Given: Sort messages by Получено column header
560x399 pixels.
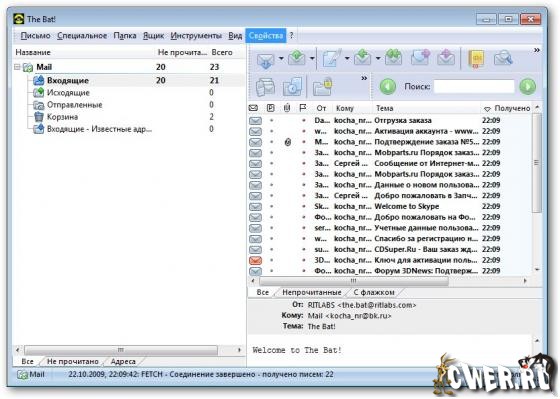Looking at the screenshot, I should (x=507, y=108).
